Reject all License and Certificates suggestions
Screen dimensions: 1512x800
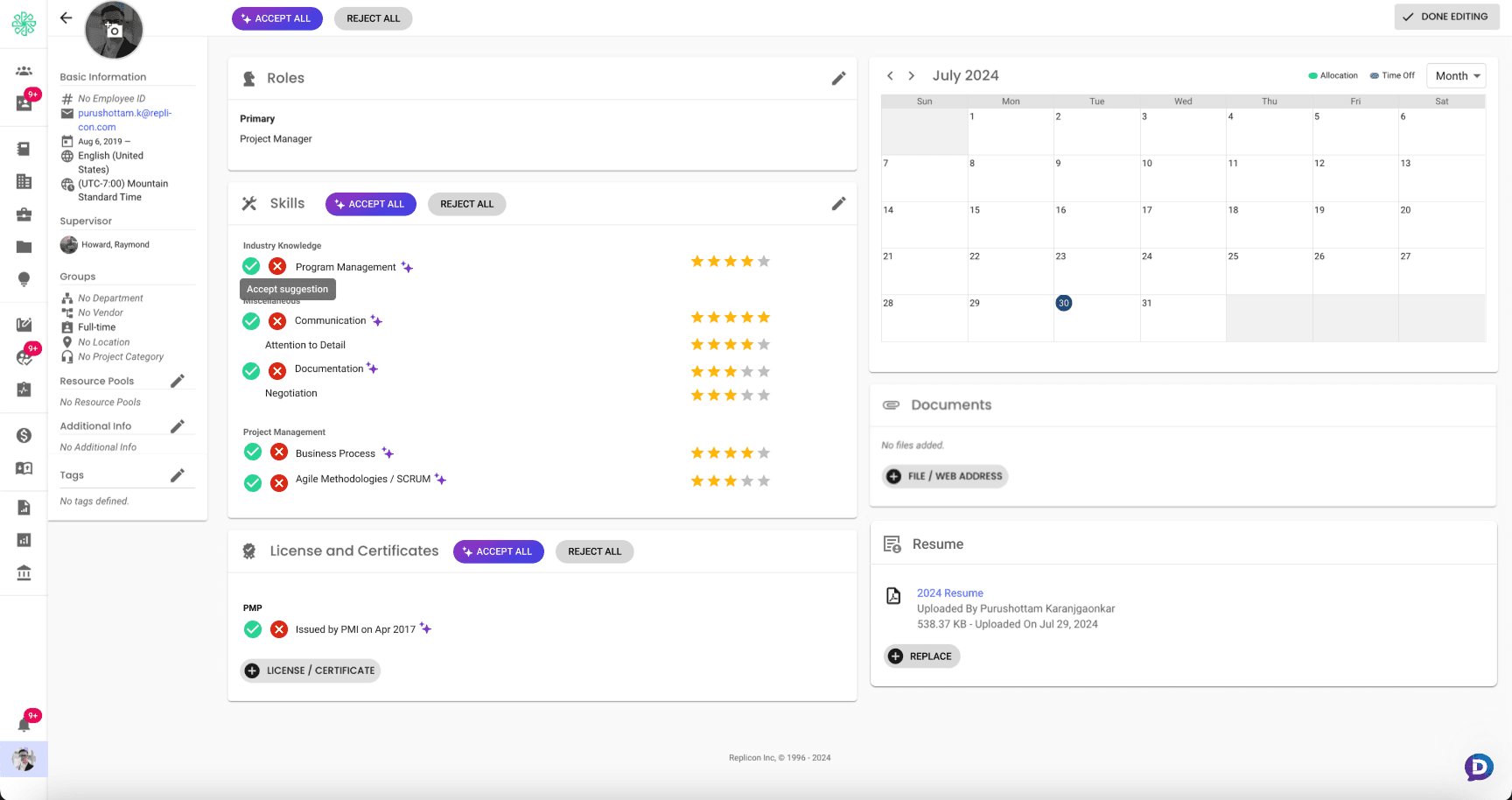[x=595, y=551]
